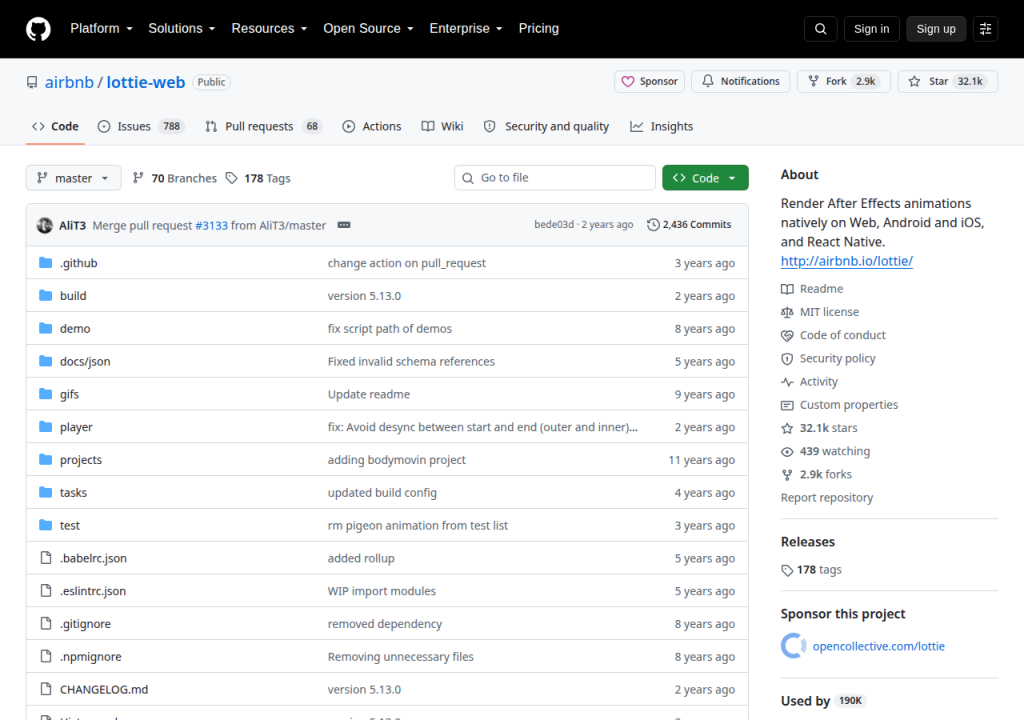Screen dimensions: 1024x720
Task: Open the Code of conduct link
Action: point(833,335)
